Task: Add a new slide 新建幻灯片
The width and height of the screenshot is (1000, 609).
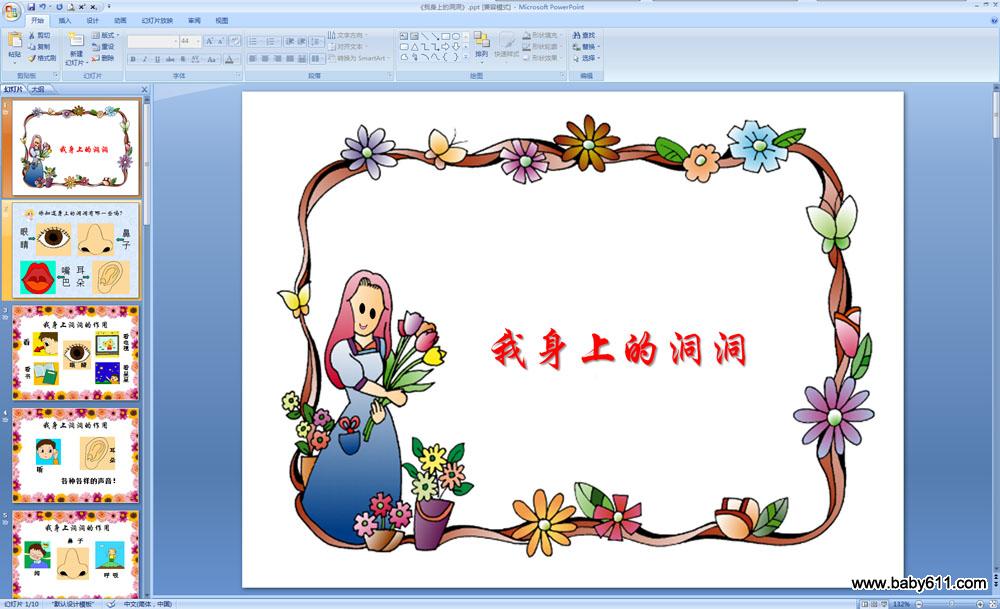Action: pyautogui.click(x=76, y=49)
